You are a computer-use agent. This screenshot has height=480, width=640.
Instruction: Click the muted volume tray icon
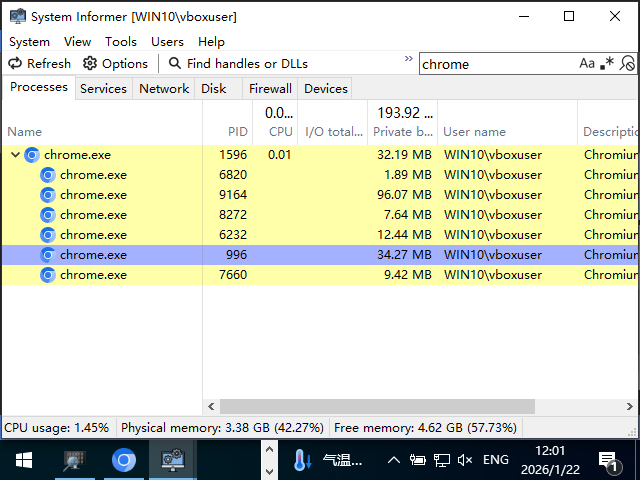pos(465,460)
